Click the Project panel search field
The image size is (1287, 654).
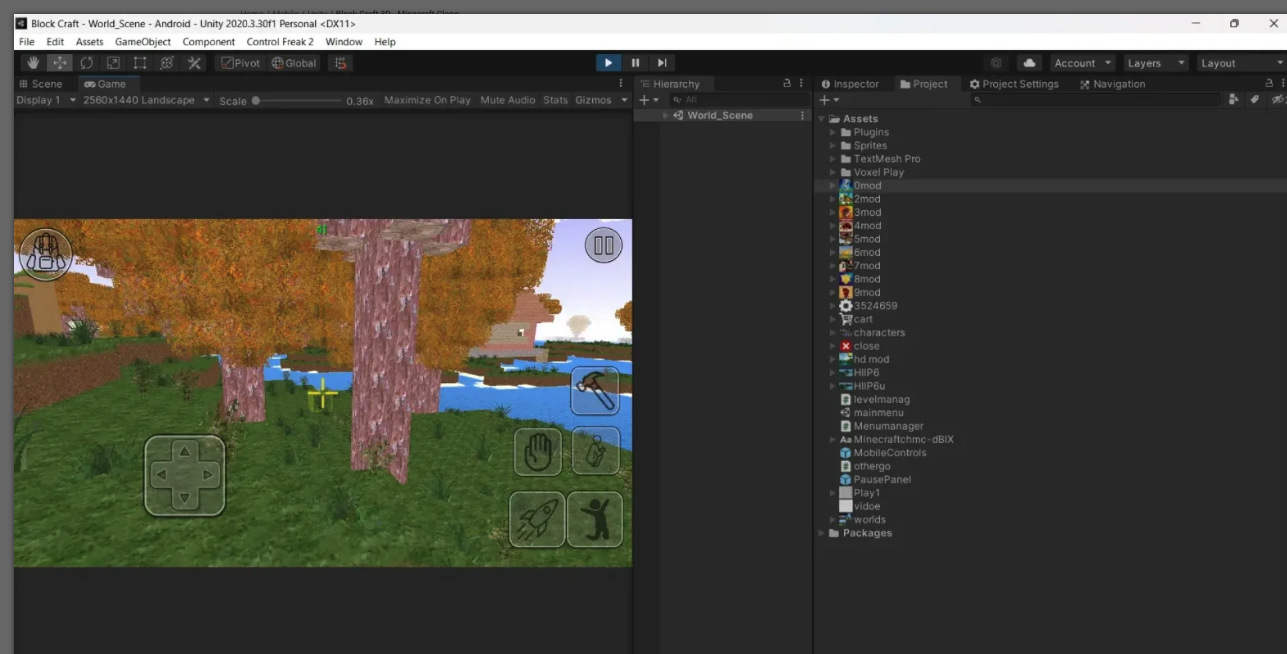1096,100
